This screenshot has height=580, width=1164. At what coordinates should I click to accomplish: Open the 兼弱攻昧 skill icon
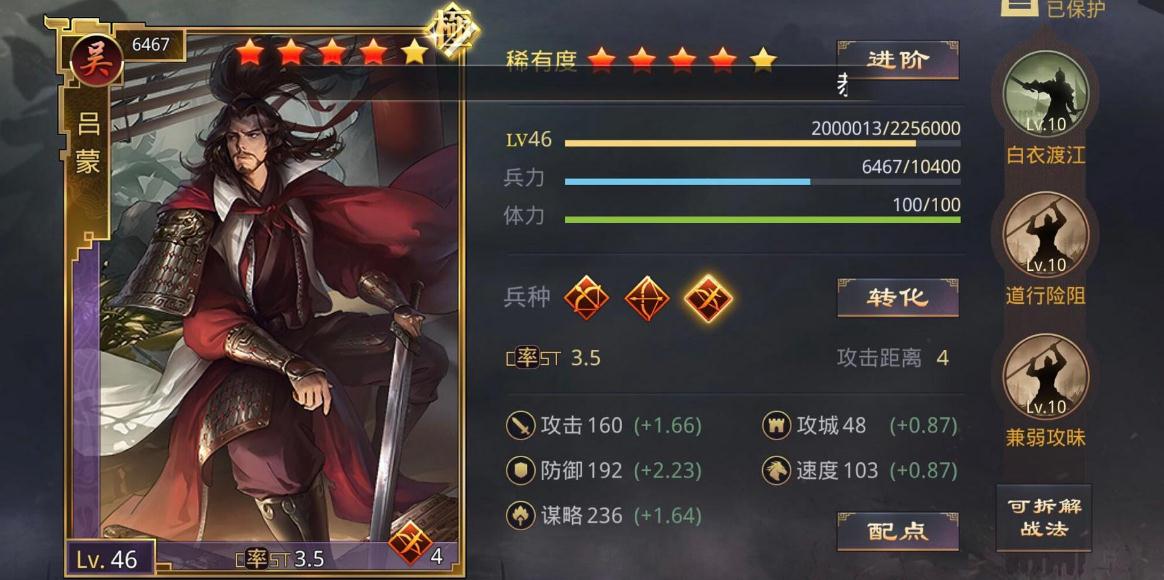(x=1046, y=377)
